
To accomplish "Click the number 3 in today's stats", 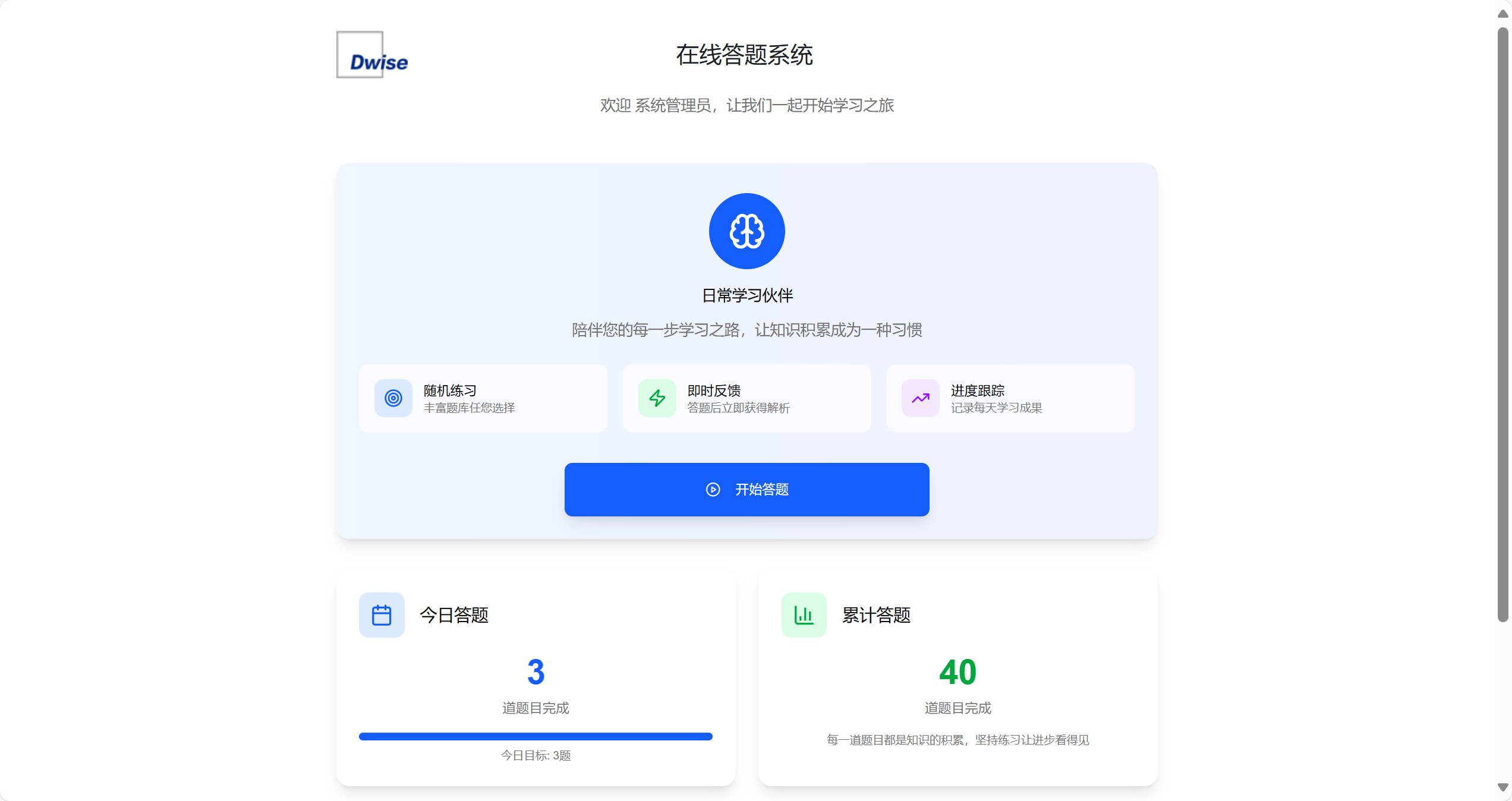I will (535, 672).
